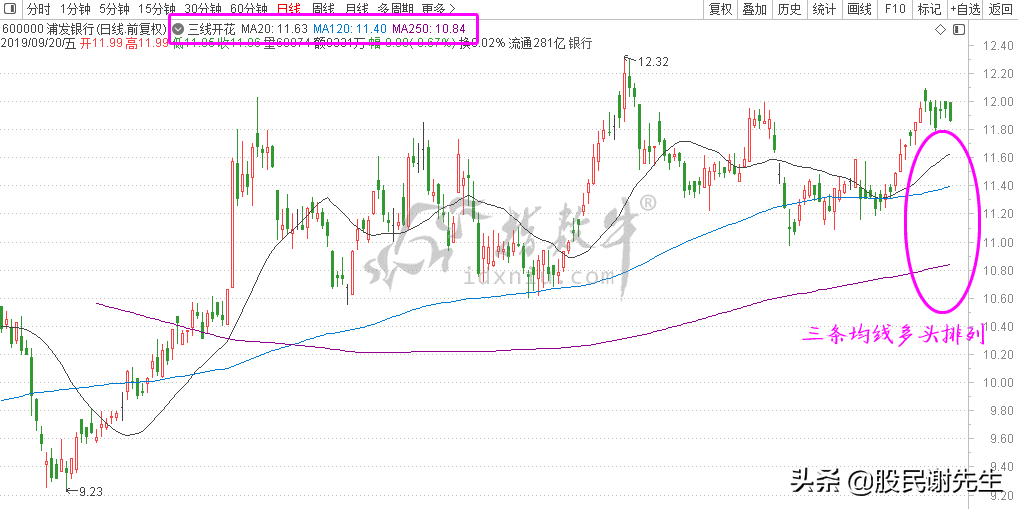Select the 1分钟 period tab
This screenshot has height=509, width=1018.
point(75,9)
